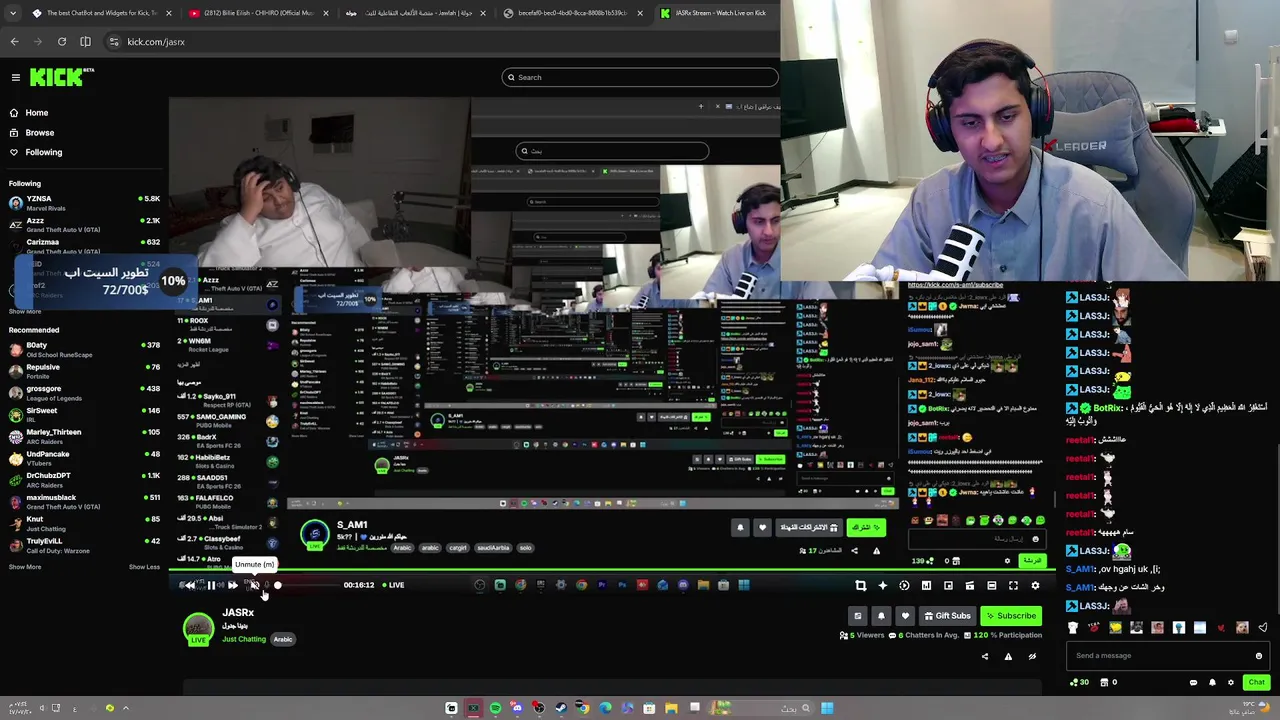Viewport: 1280px width, 720px height.
Task: Send message with the green Chat button
Action: tap(1256, 682)
